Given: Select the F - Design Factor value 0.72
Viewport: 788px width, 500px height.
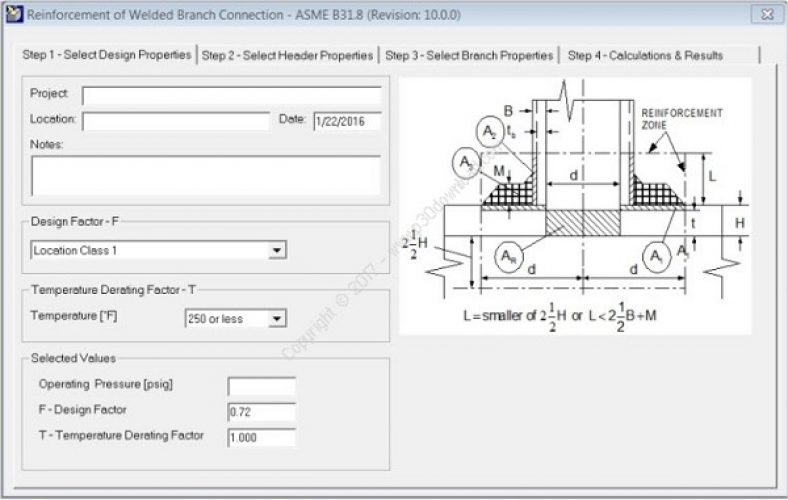Looking at the screenshot, I should tap(261, 412).
